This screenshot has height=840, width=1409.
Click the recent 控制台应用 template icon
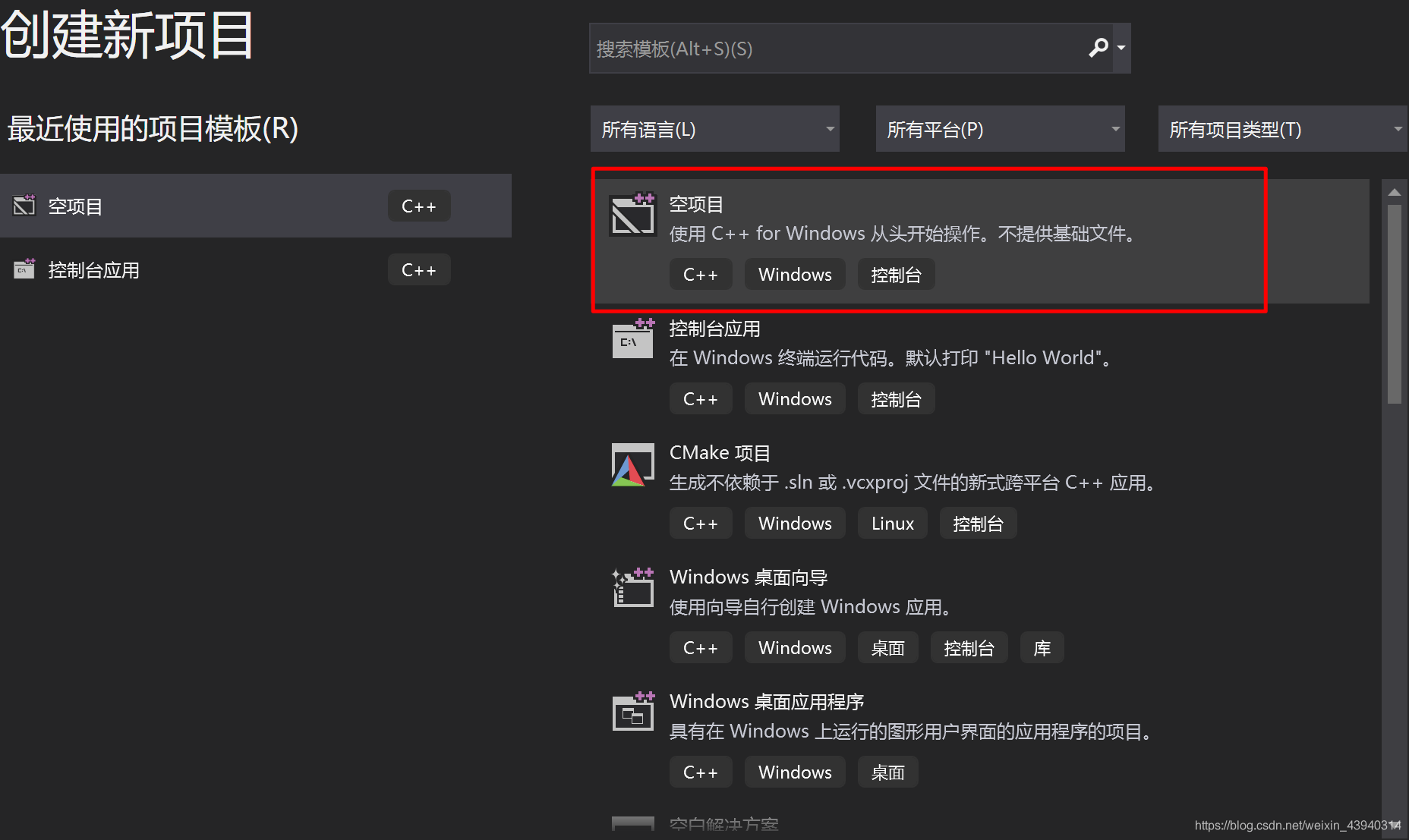pyautogui.click(x=24, y=269)
